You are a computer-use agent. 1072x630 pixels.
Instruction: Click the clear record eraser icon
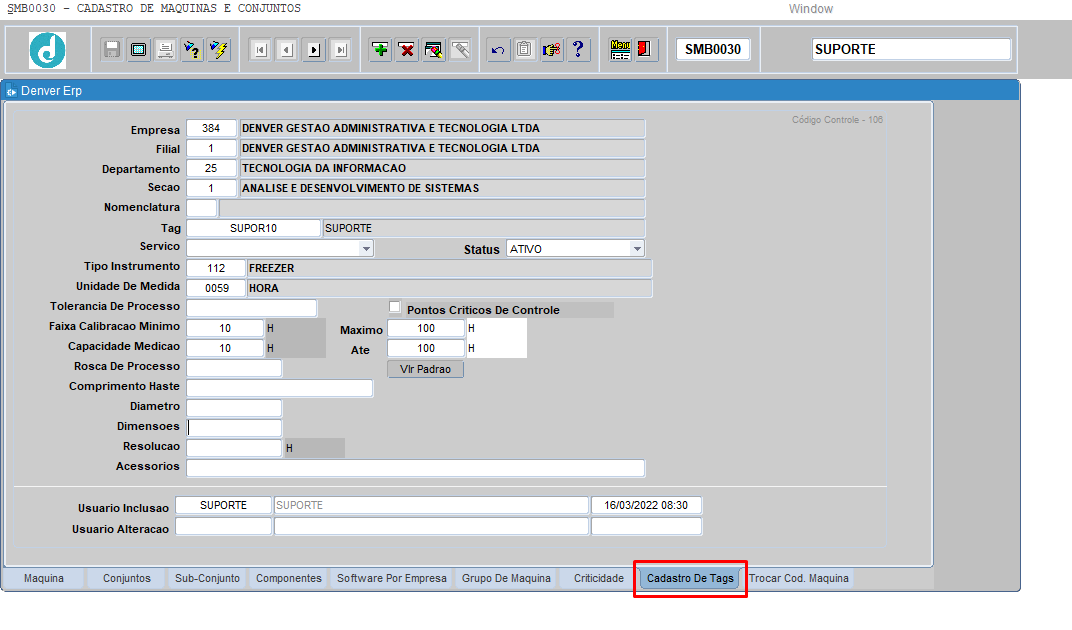pos(434,50)
